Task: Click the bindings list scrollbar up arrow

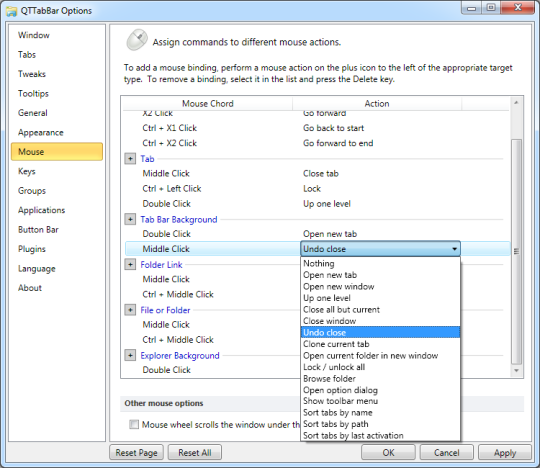Action: coord(516,103)
